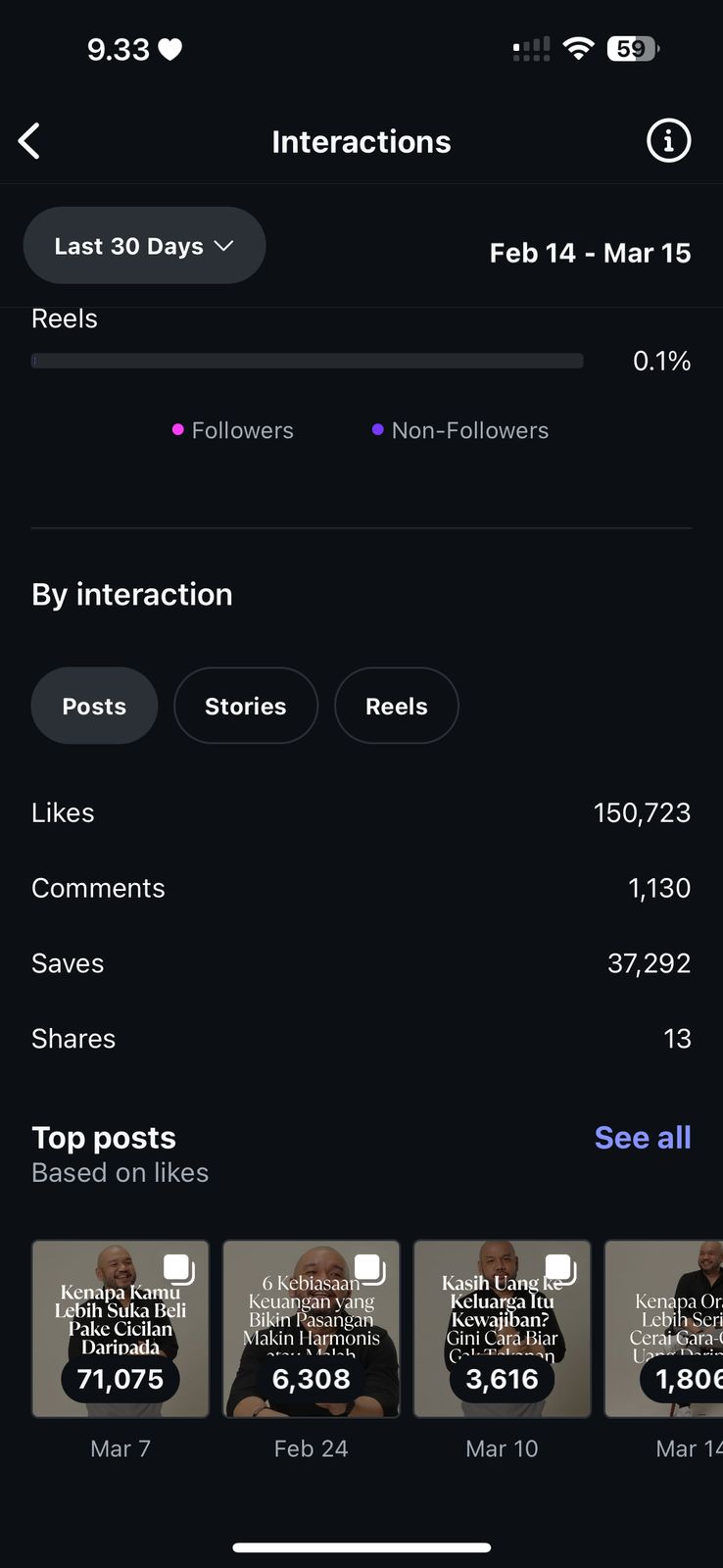Open the Mar 7 top post thumbnail

click(120, 1328)
